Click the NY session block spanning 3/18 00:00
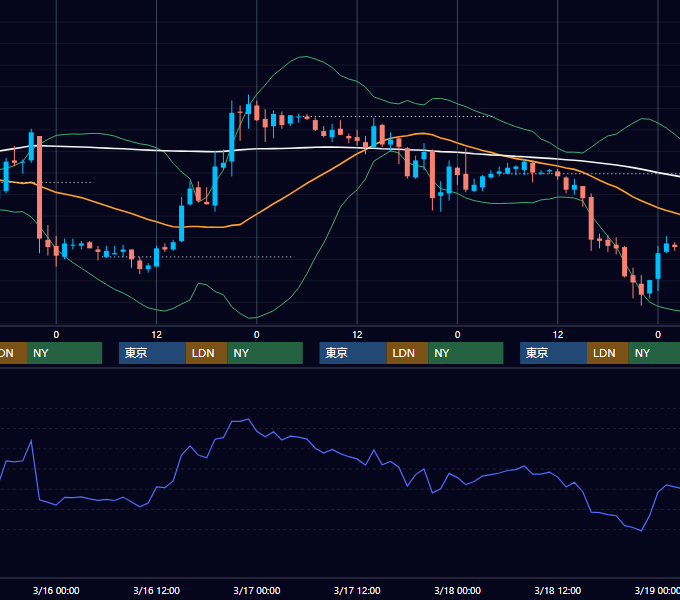 [466, 353]
